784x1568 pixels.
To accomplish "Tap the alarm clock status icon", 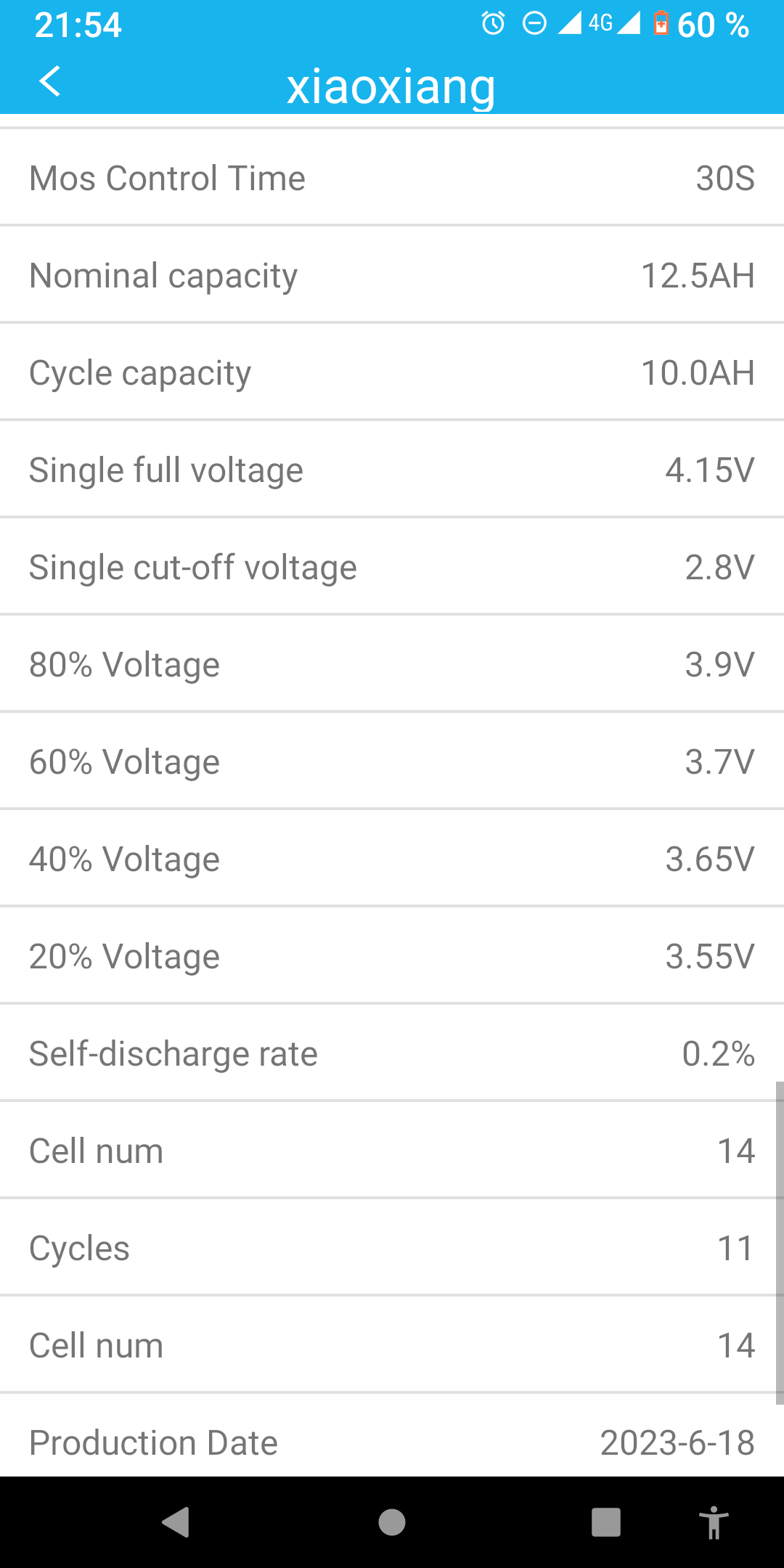I will pos(494,24).
